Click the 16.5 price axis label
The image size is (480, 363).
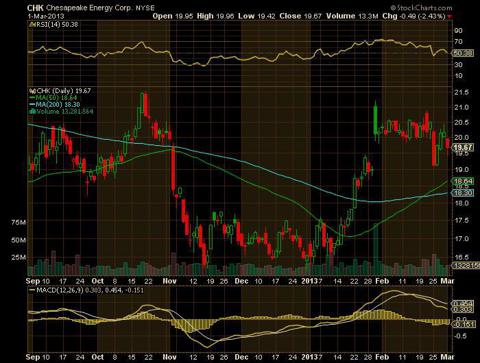coord(462,257)
